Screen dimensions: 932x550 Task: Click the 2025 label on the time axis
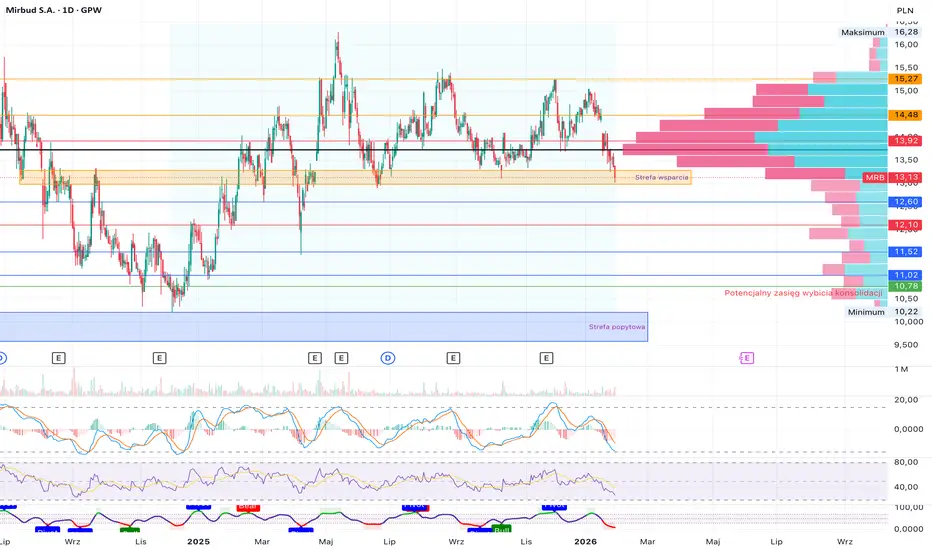tap(199, 542)
